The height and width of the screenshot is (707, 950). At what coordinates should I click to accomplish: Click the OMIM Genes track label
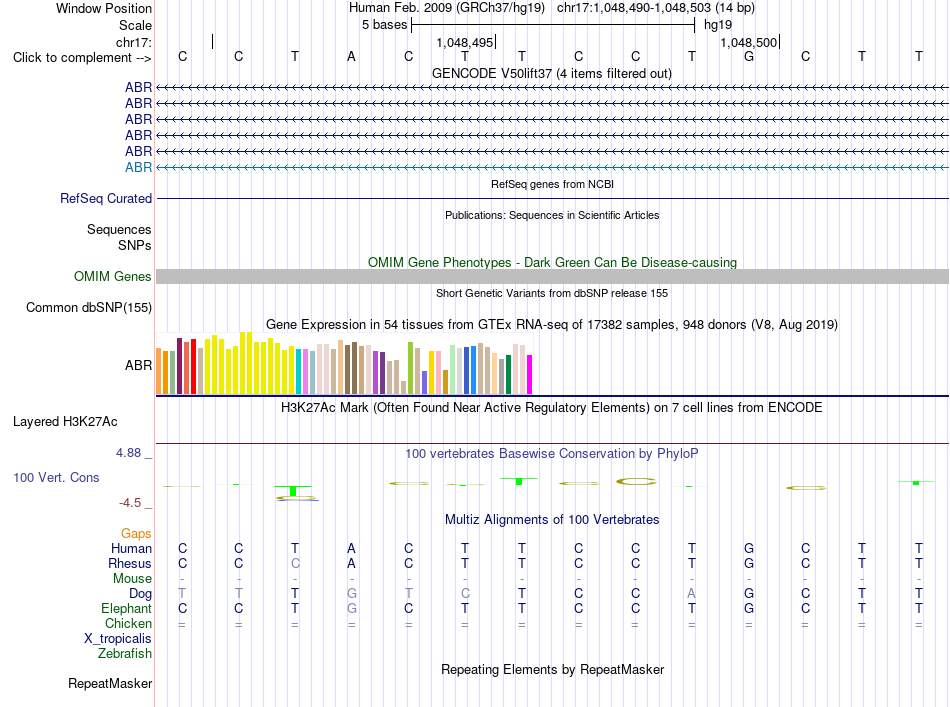(x=113, y=276)
